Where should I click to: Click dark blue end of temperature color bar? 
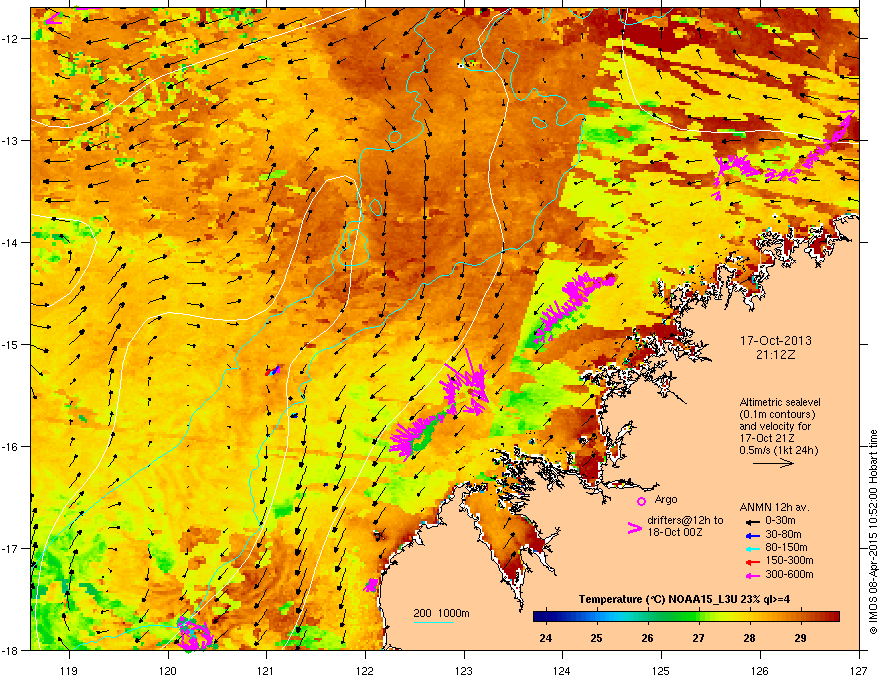coord(540,617)
